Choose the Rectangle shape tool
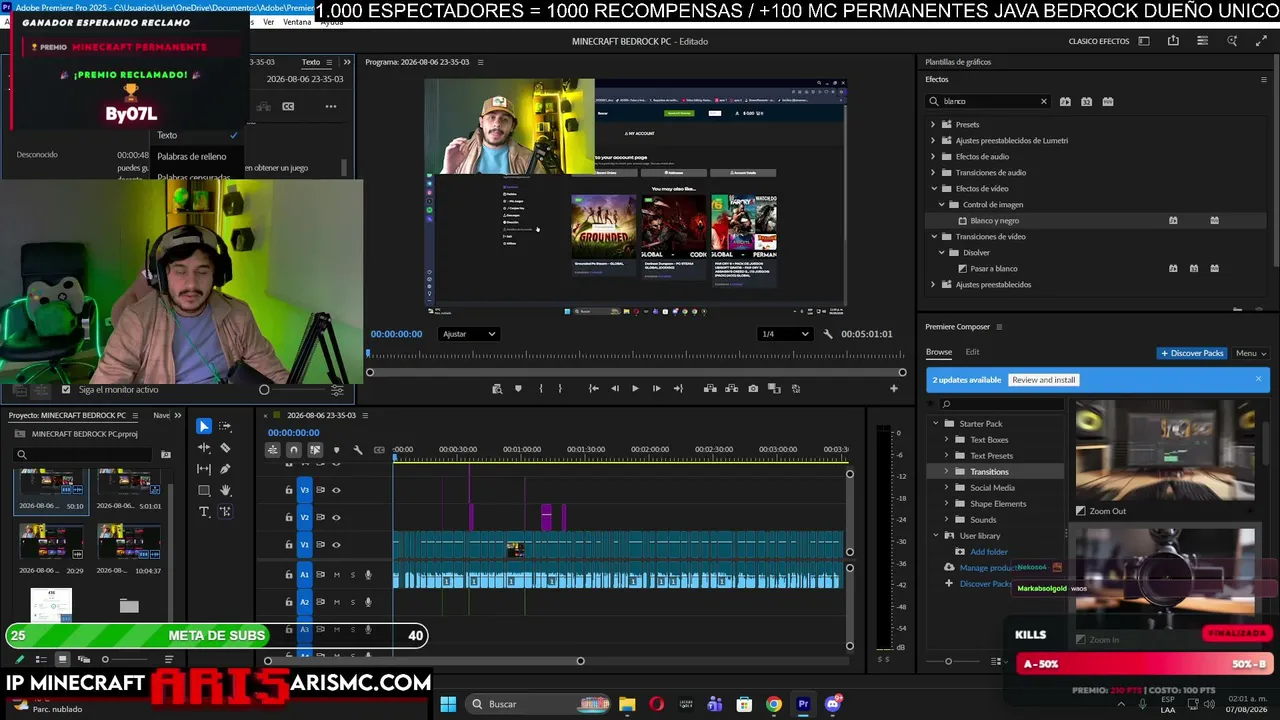The width and height of the screenshot is (1280, 720). click(x=204, y=490)
